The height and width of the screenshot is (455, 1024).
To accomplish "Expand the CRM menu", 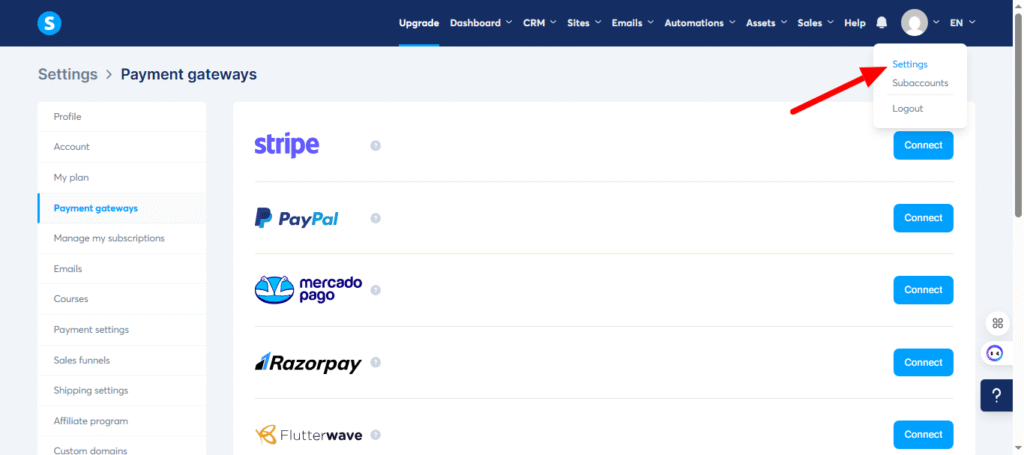I will click(x=539, y=23).
